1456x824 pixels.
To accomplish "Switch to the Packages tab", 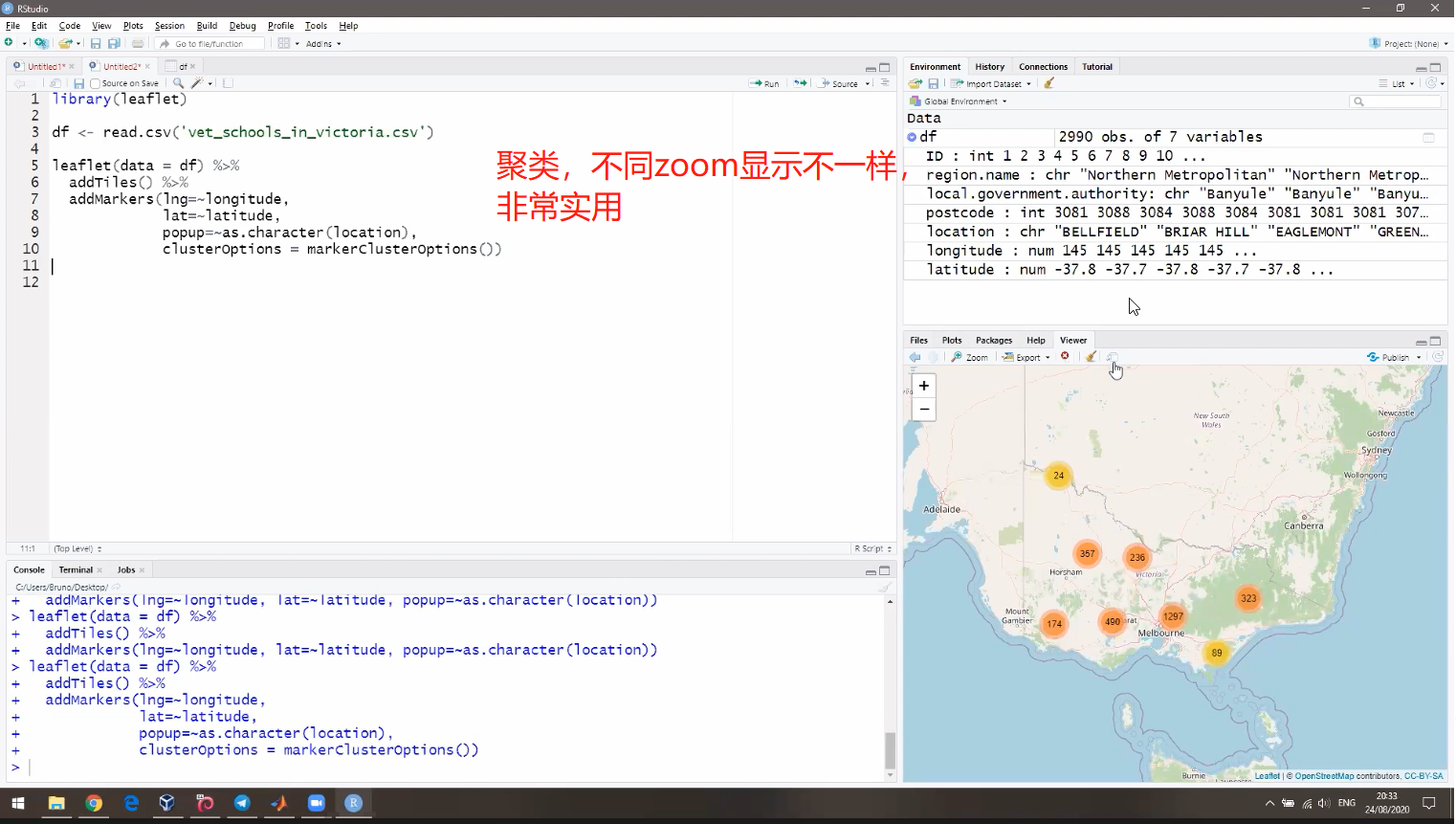I will (994, 340).
